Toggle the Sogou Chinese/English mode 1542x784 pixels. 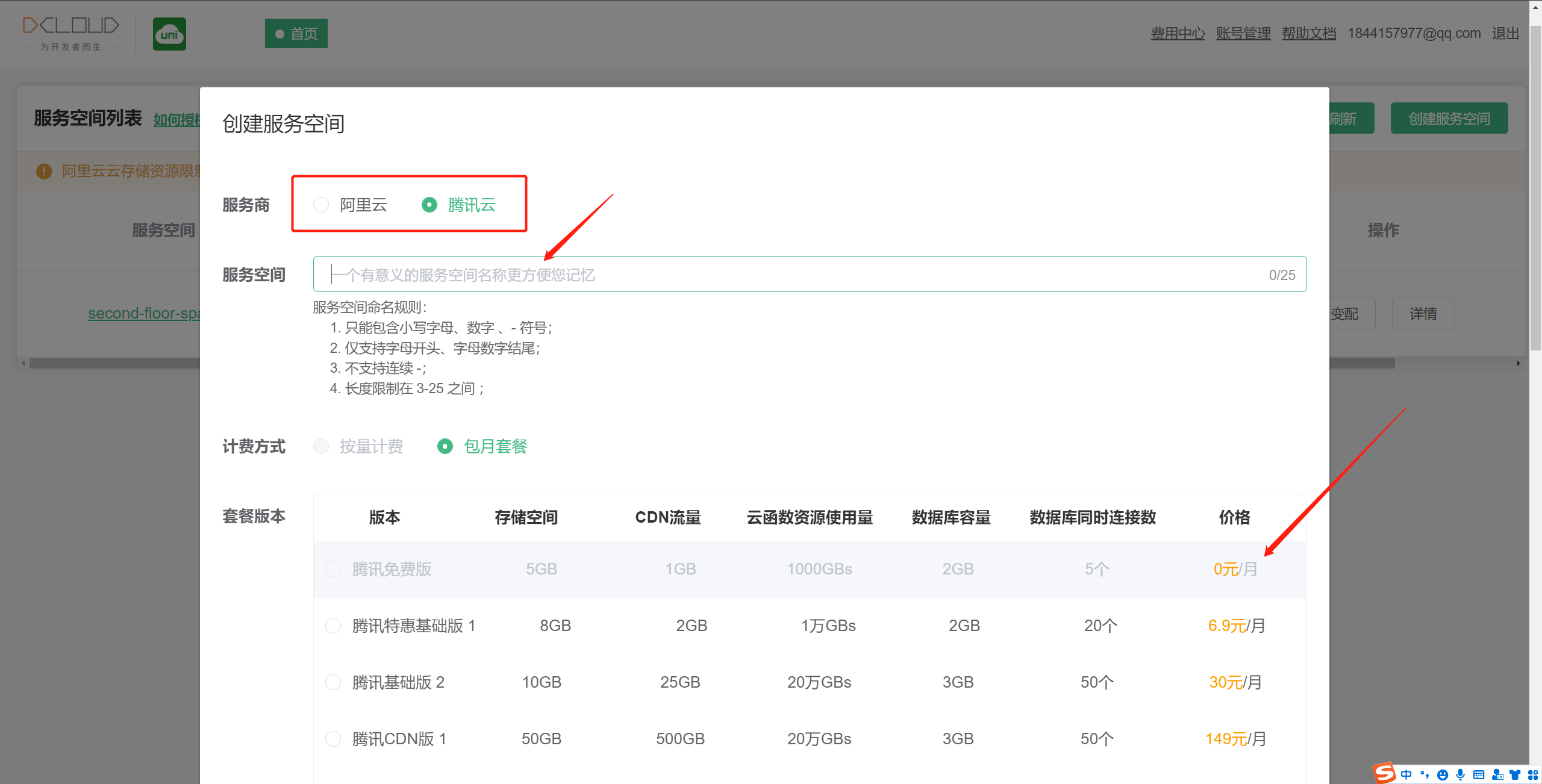point(1406,775)
